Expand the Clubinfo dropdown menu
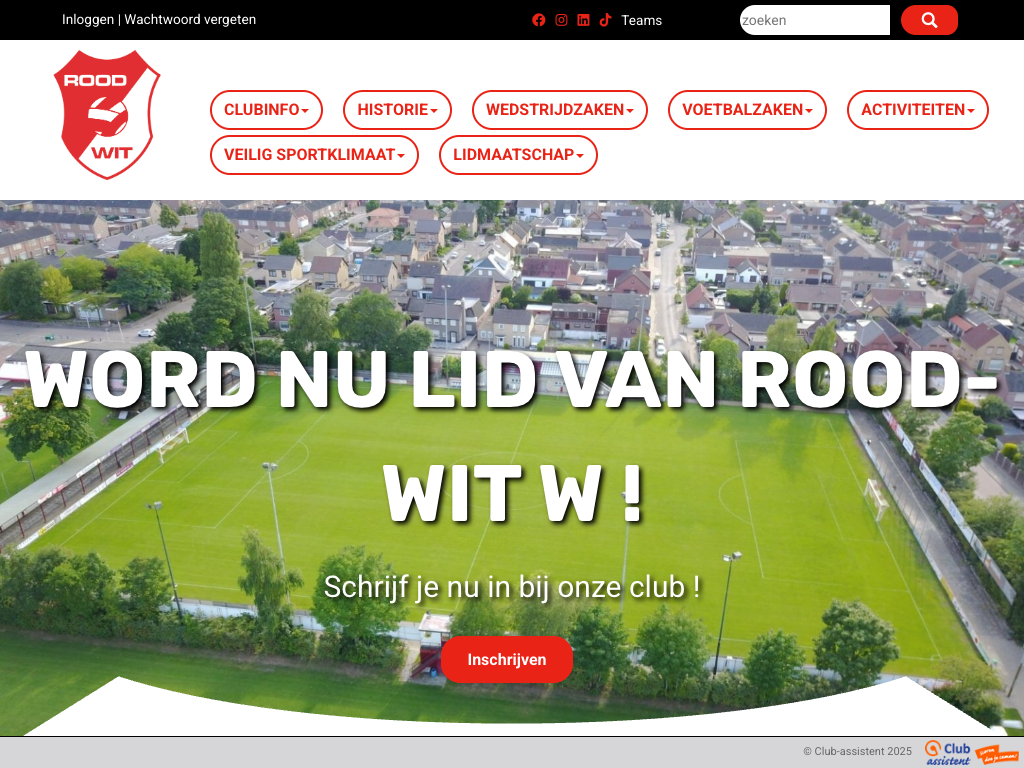This screenshot has width=1024, height=768. pyautogui.click(x=266, y=110)
